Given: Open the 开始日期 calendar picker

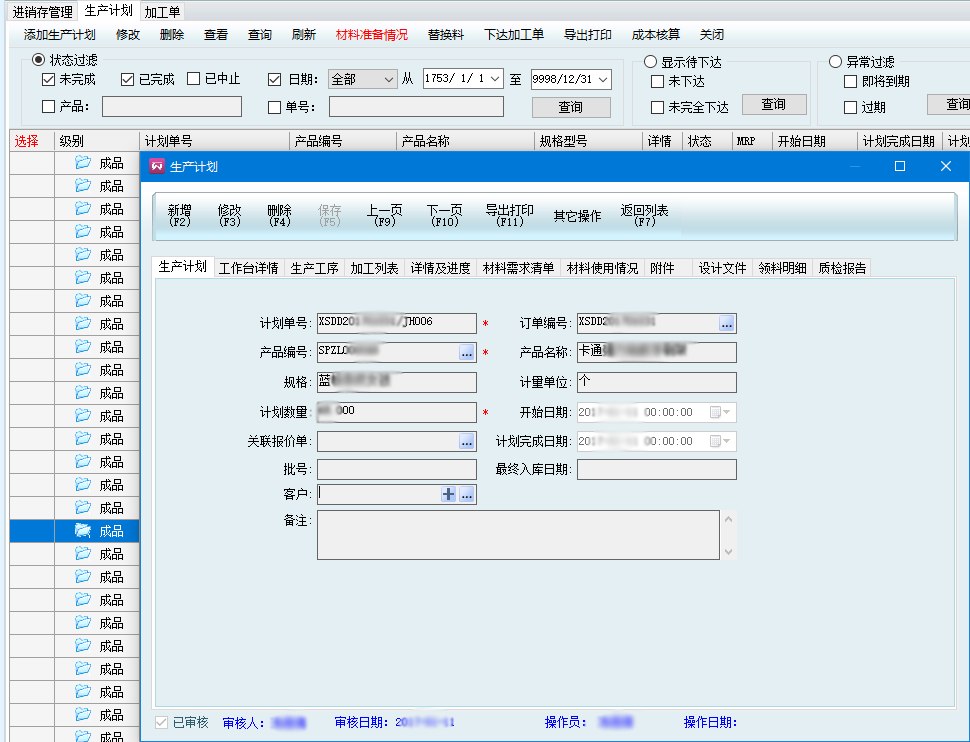Looking at the screenshot, I should point(720,412).
